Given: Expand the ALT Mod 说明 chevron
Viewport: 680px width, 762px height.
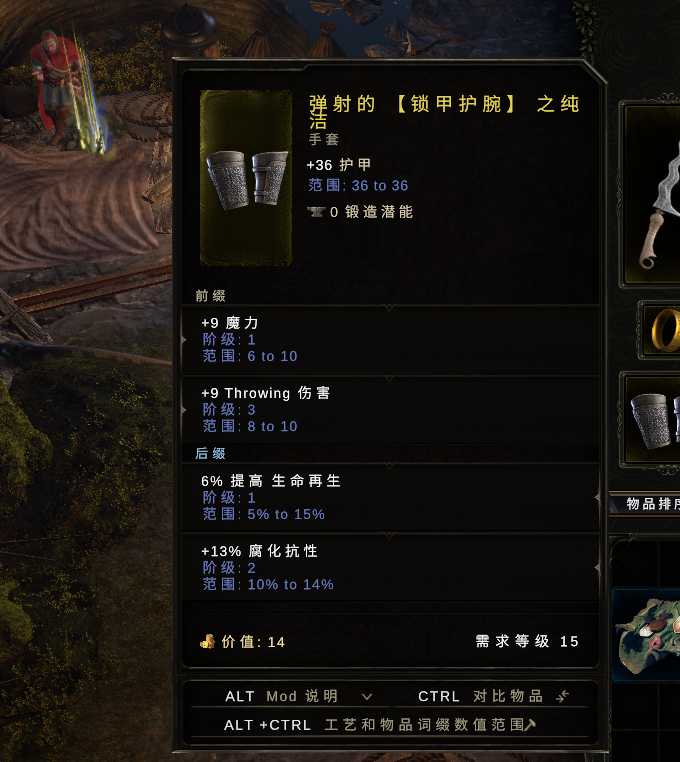Looking at the screenshot, I should pos(367,697).
